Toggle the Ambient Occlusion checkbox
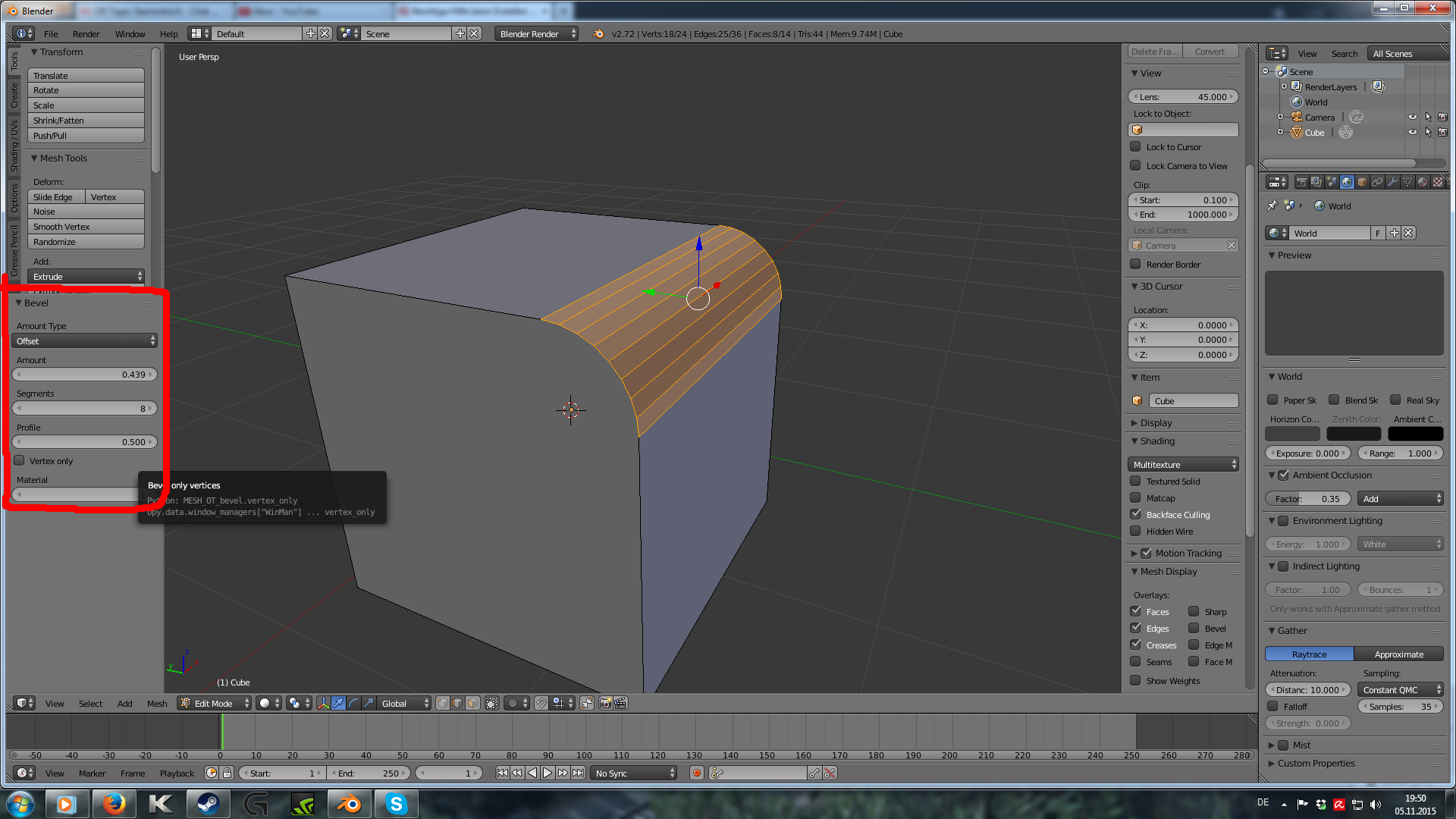The image size is (1456, 819). (x=1284, y=475)
